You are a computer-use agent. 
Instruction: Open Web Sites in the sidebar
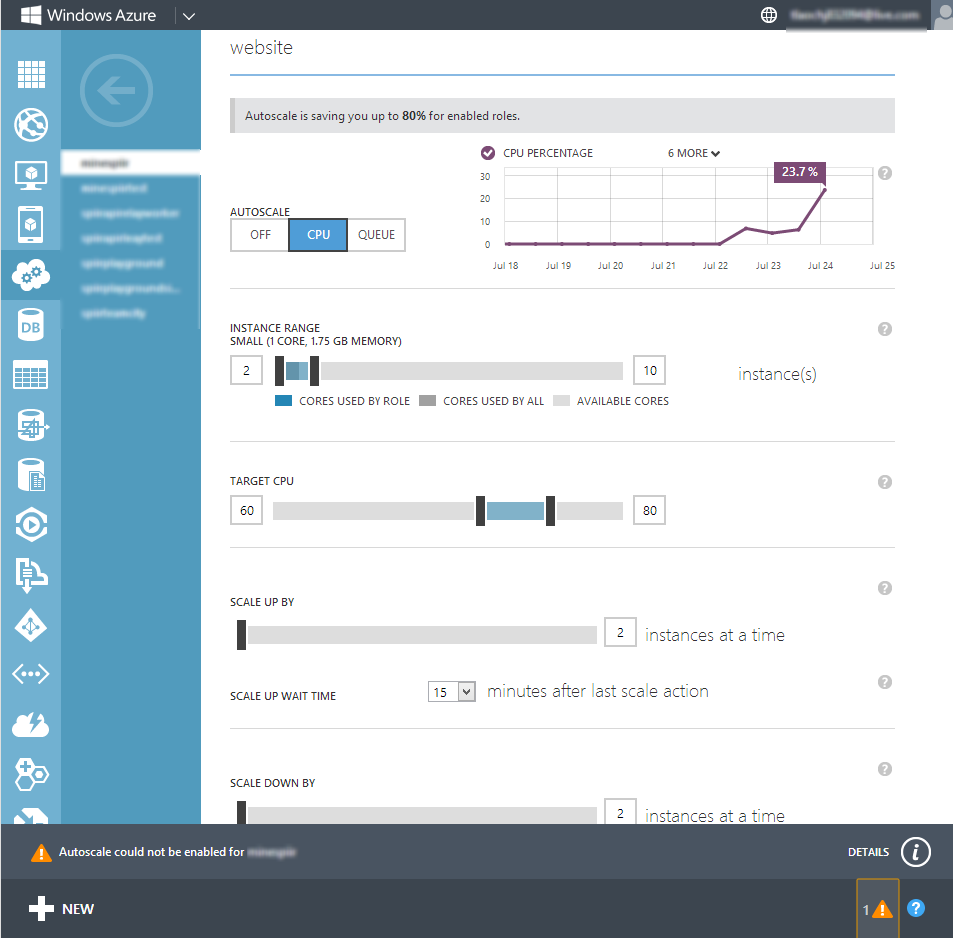(31, 125)
